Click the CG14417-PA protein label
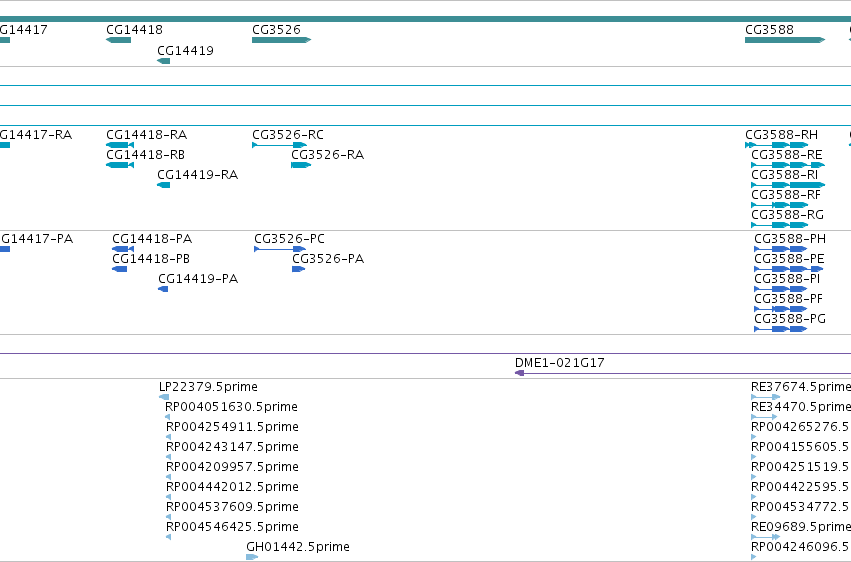Image resolution: width=851 pixels, height=562 pixels. [x=36, y=239]
